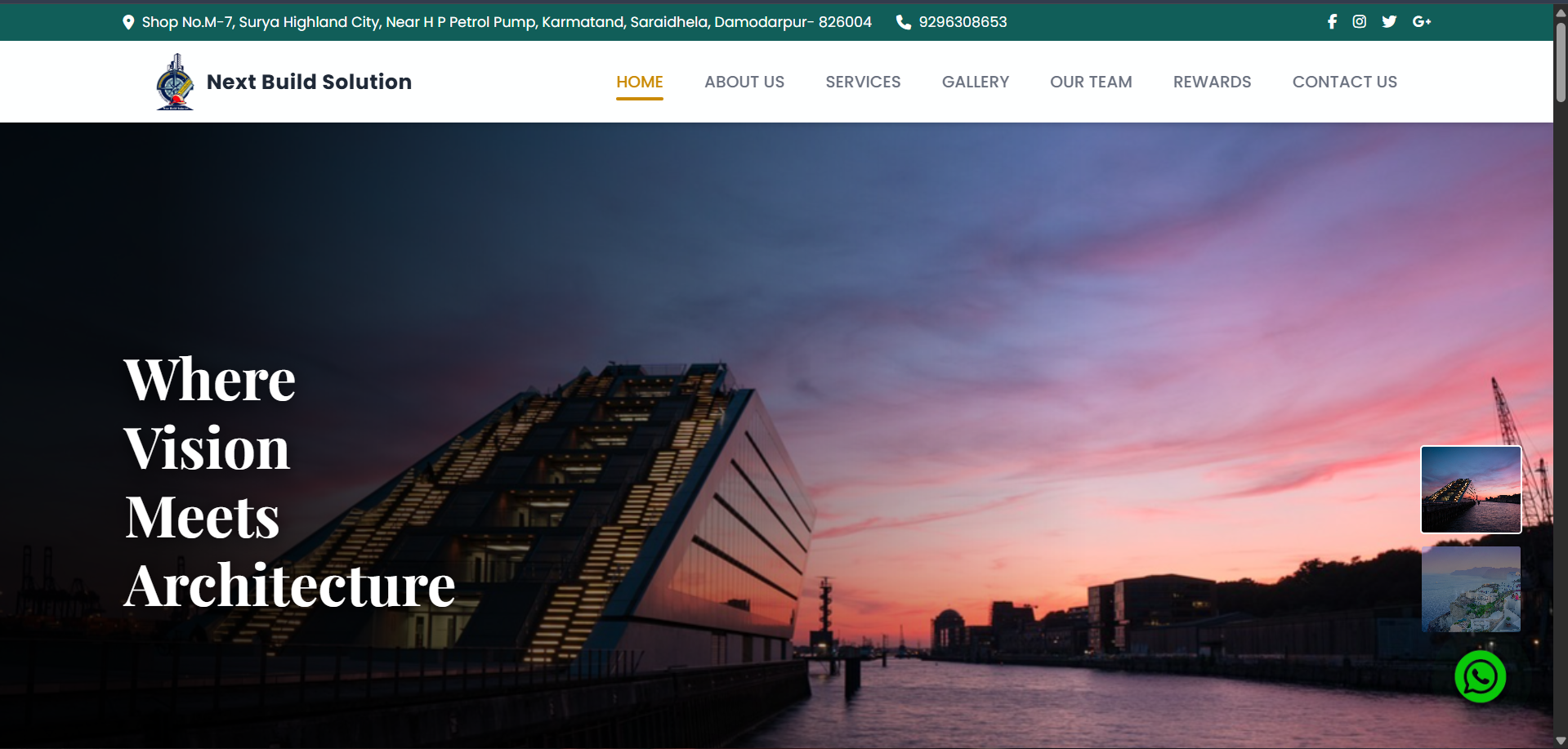
Task: Select the coastal town slide thumbnail
Action: point(1471,589)
